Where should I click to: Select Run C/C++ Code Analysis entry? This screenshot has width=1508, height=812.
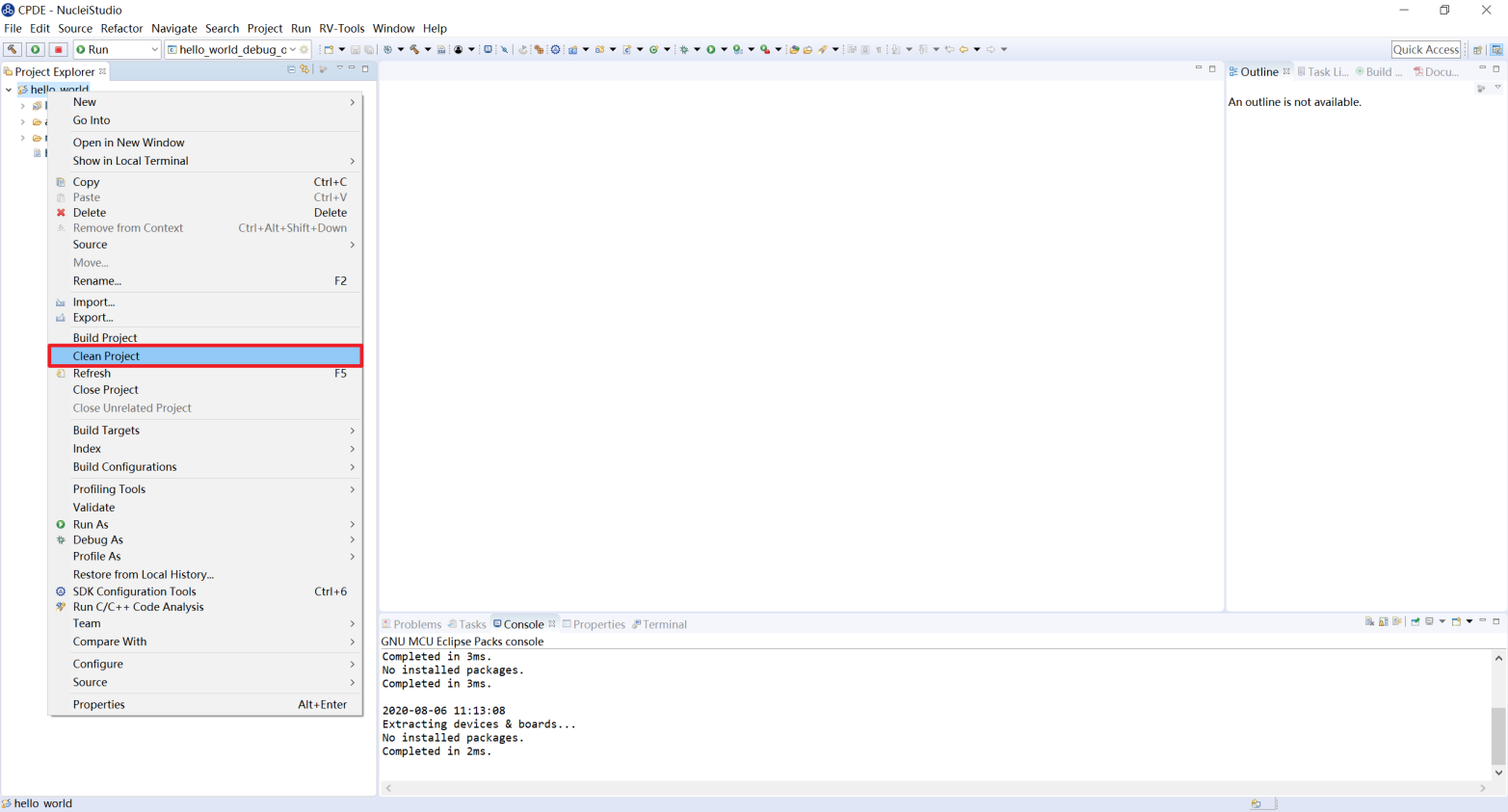205,607
